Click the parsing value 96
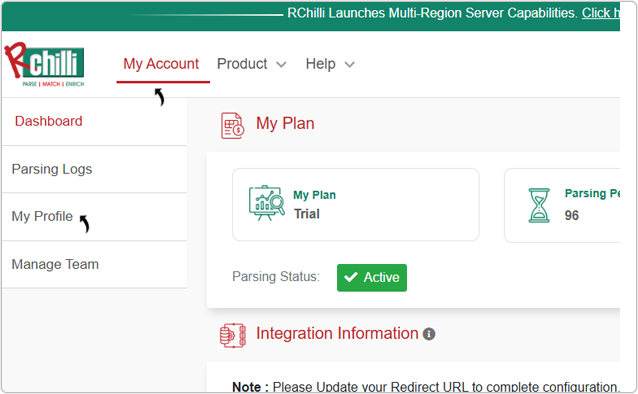The width and height of the screenshot is (638, 394). pos(572,215)
